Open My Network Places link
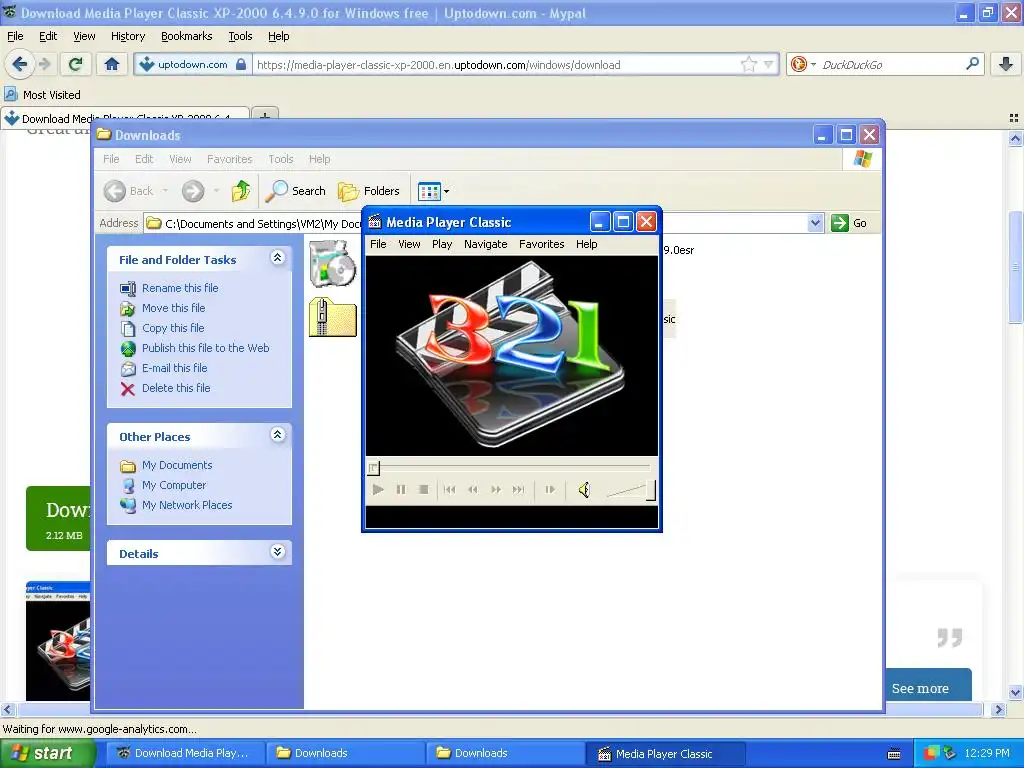The height and width of the screenshot is (768, 1024). point(187,505)
